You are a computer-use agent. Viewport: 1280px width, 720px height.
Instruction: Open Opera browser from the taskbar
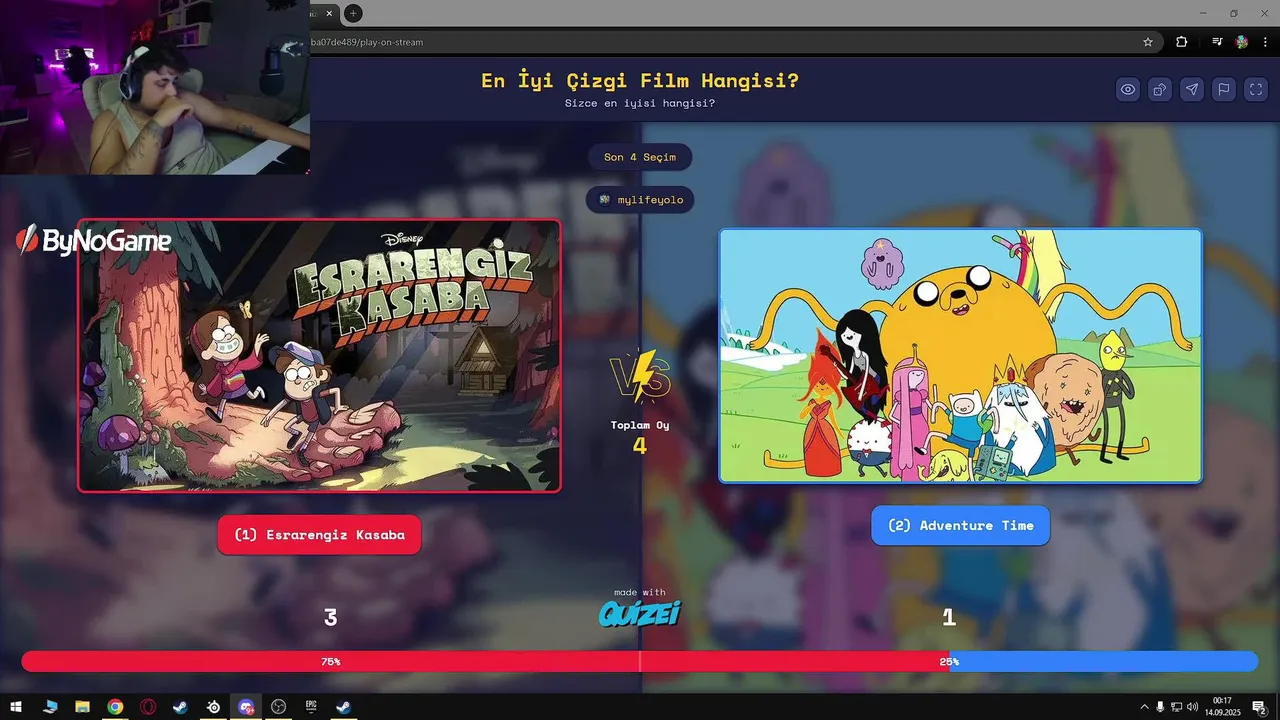(148, 707)
